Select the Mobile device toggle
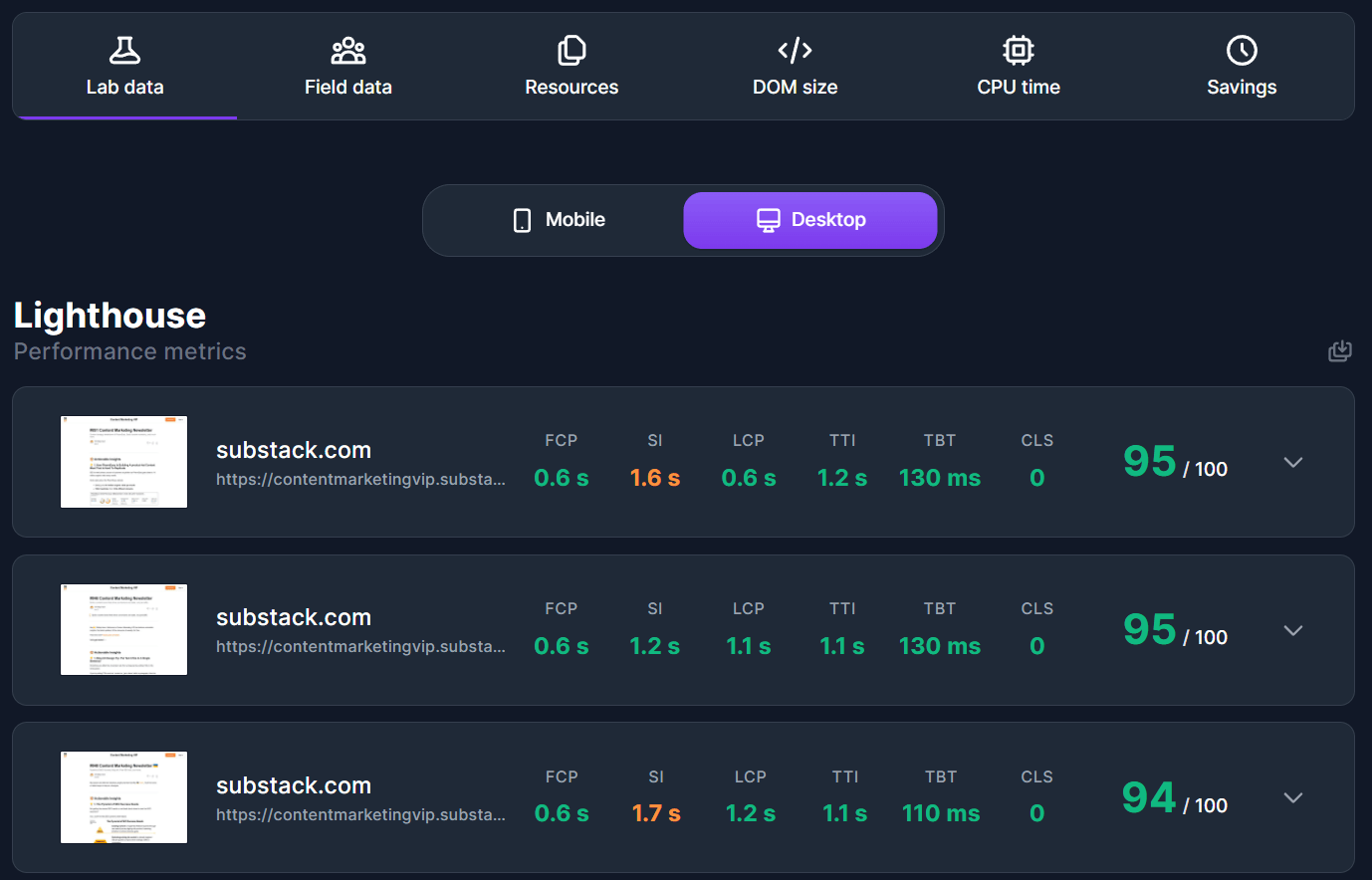Image resolution: width=1372 pixels, height=880 pixels. point(558,220)
